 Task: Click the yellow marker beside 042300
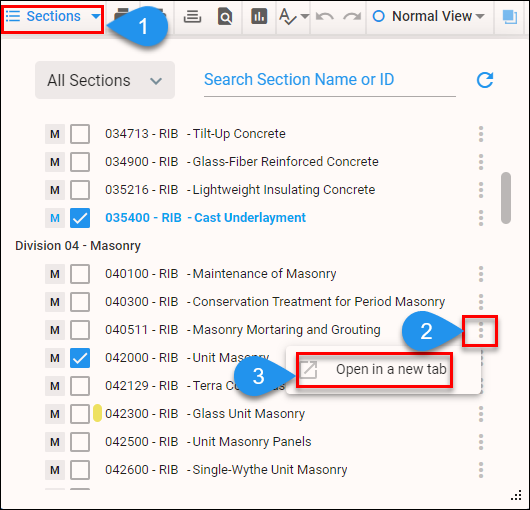click(97, 413)
